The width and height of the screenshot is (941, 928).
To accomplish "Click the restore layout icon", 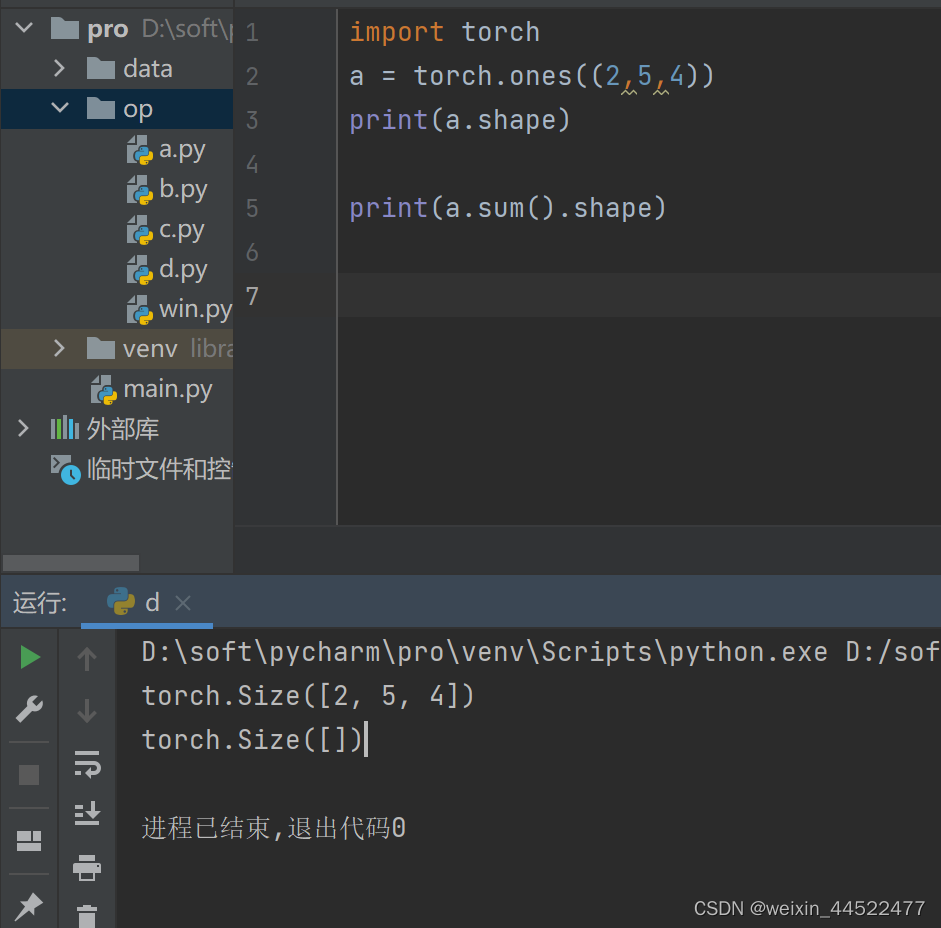I will pyautogui.click(x=29, y=841).
